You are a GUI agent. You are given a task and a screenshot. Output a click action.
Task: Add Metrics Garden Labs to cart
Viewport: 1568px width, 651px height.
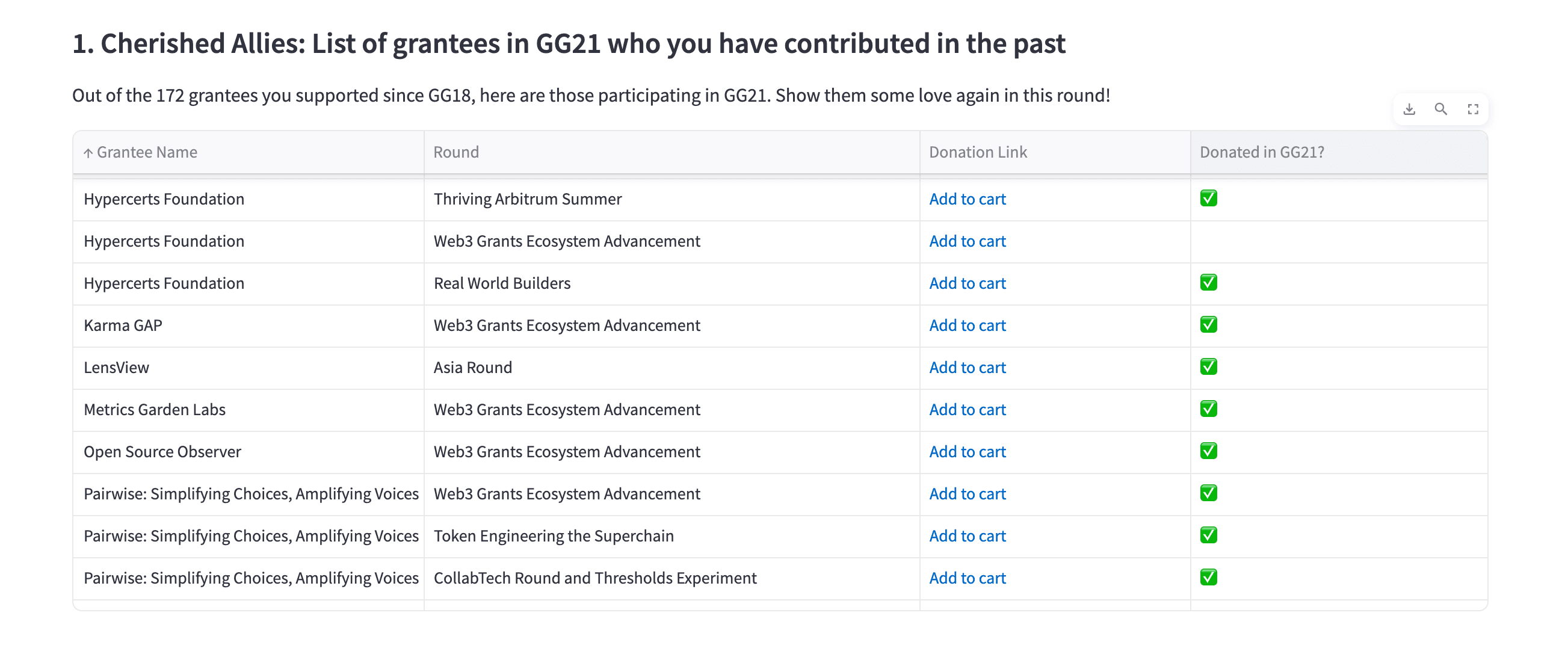[x=968, y=410]
